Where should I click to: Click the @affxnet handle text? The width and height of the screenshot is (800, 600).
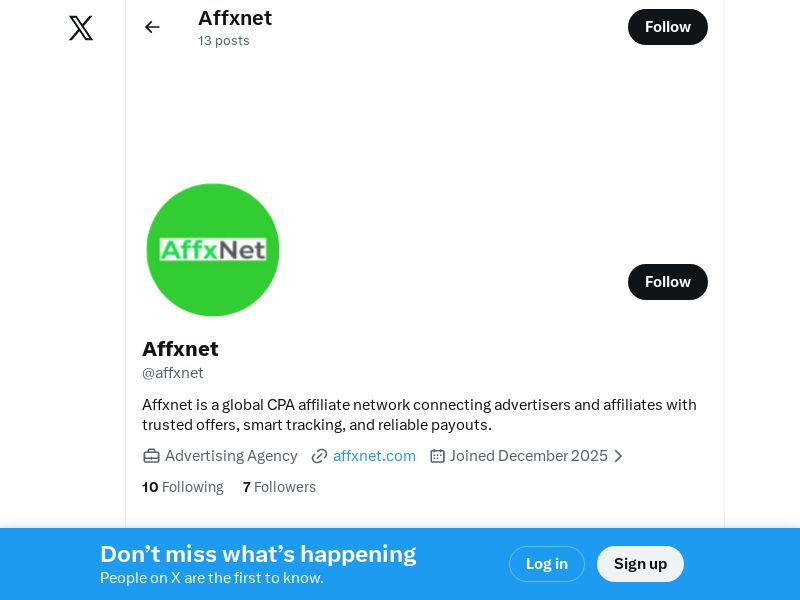173,373
